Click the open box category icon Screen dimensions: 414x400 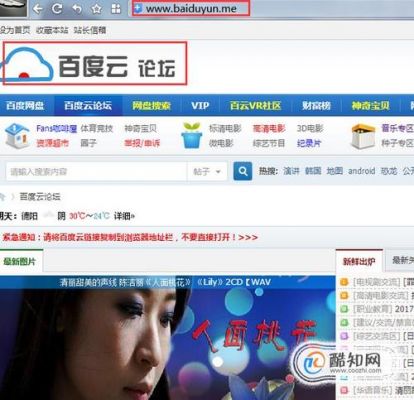tap(363, 136)
